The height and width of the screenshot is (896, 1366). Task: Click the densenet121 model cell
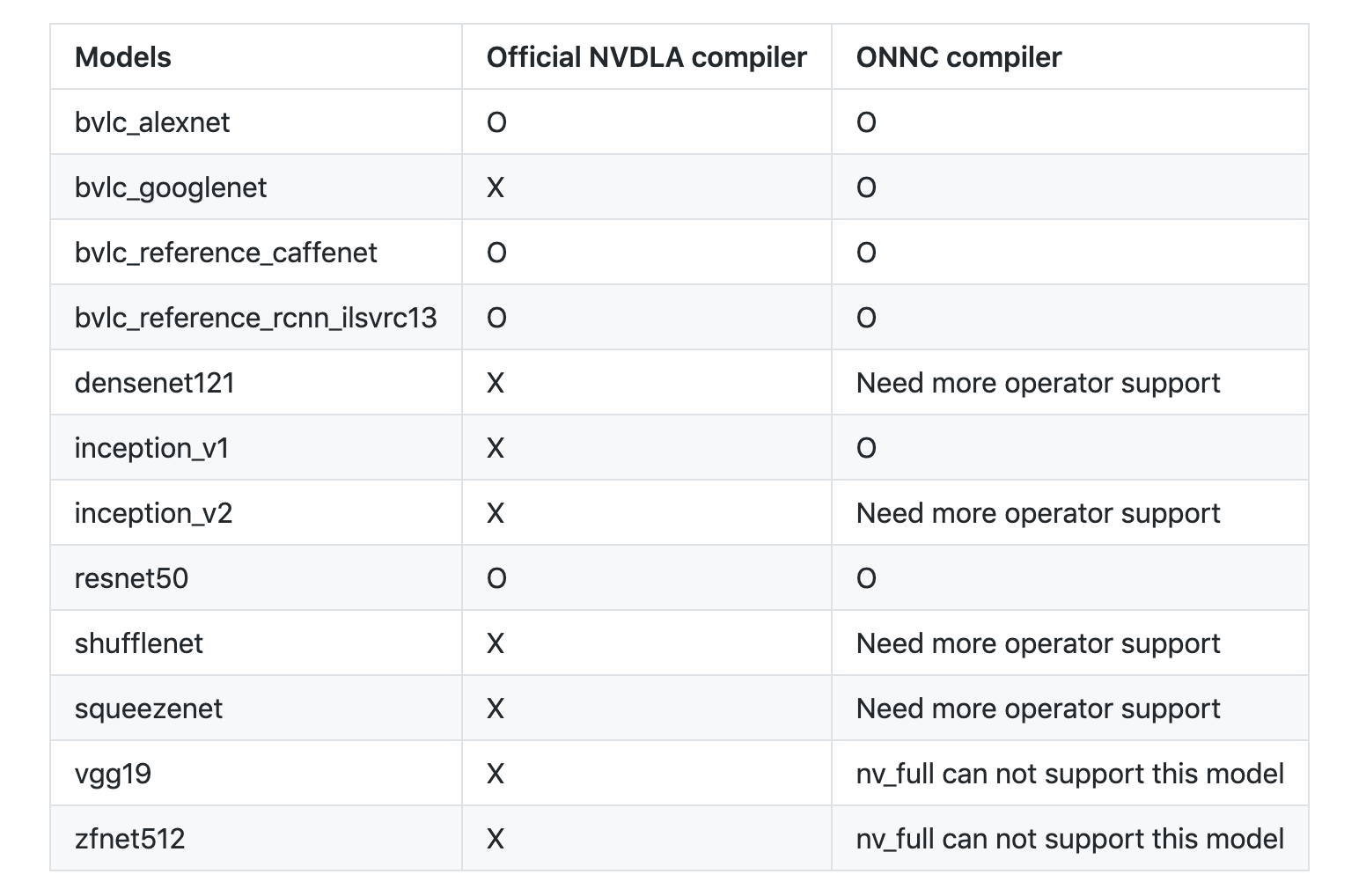tap(155, 383)
